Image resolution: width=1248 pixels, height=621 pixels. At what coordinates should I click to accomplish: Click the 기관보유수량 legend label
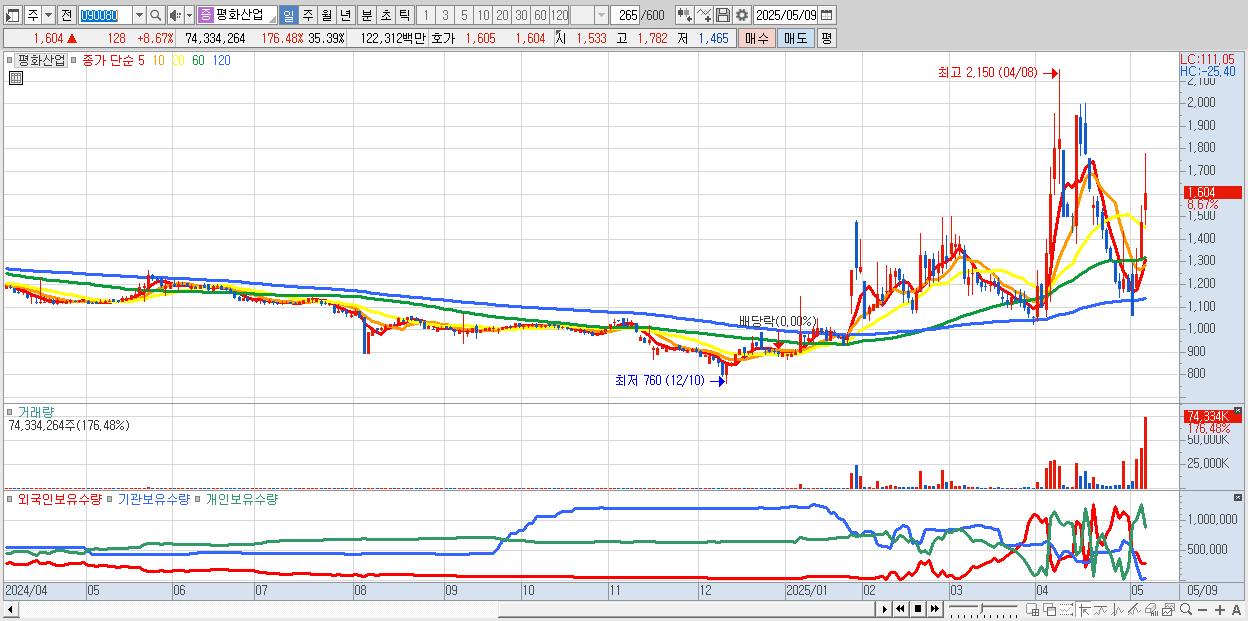[x=153, y=498]
